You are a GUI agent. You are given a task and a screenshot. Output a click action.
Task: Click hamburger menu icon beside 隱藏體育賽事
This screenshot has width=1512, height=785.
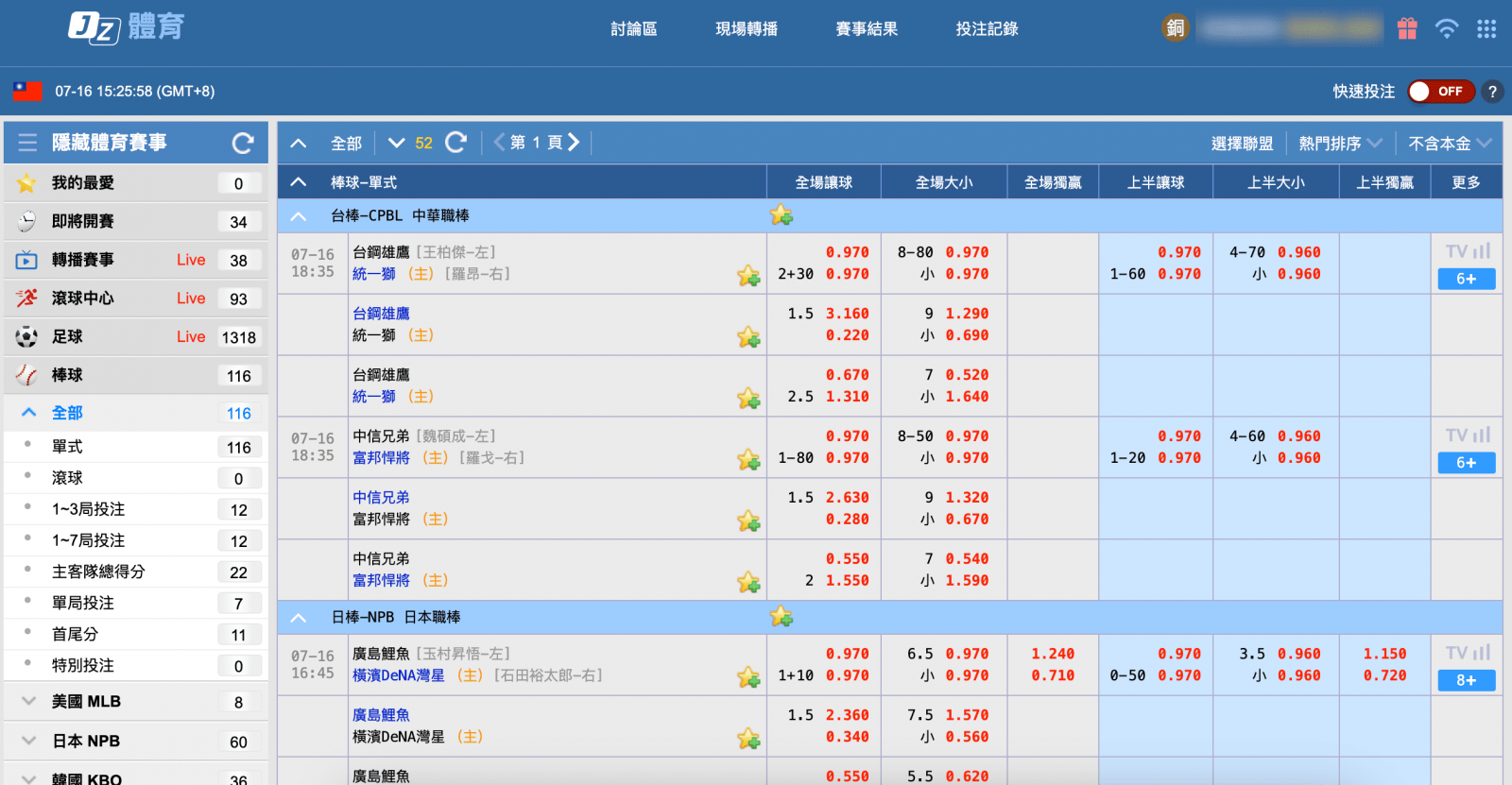coord(27,143)
